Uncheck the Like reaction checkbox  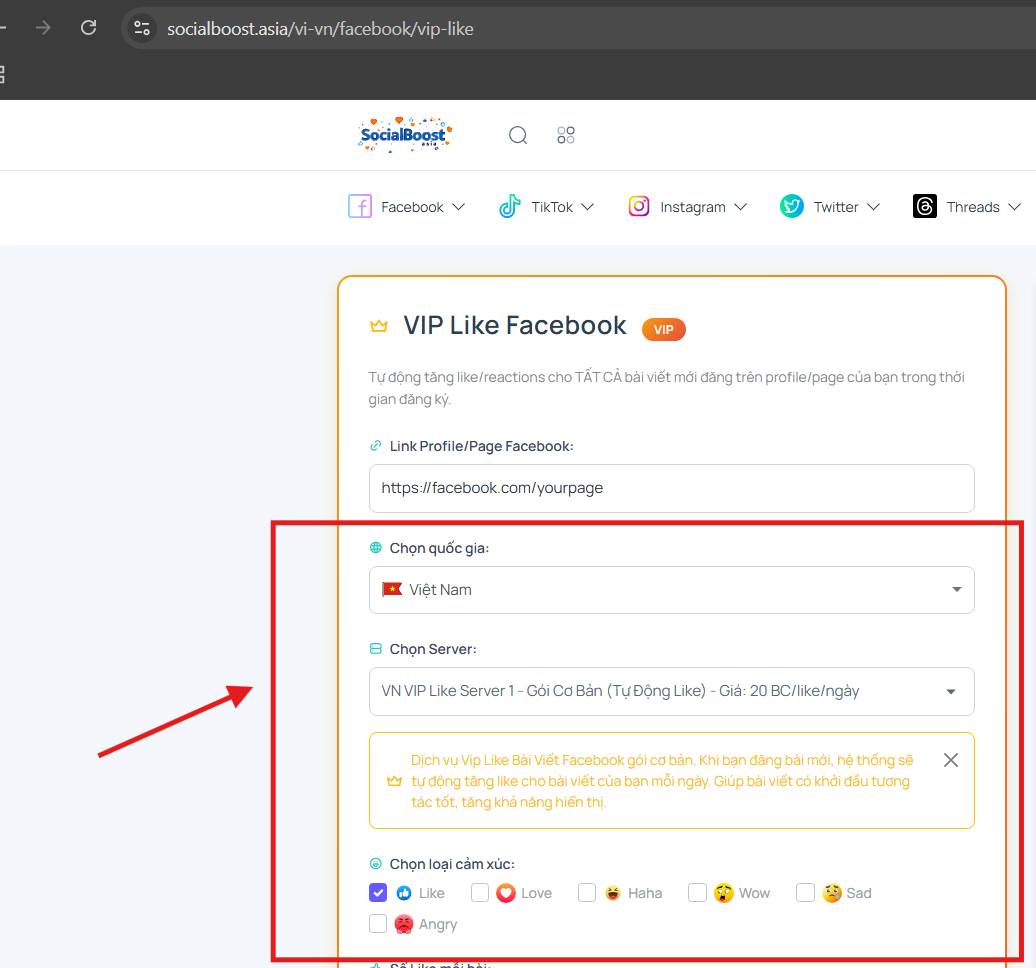tap(378, 892)
